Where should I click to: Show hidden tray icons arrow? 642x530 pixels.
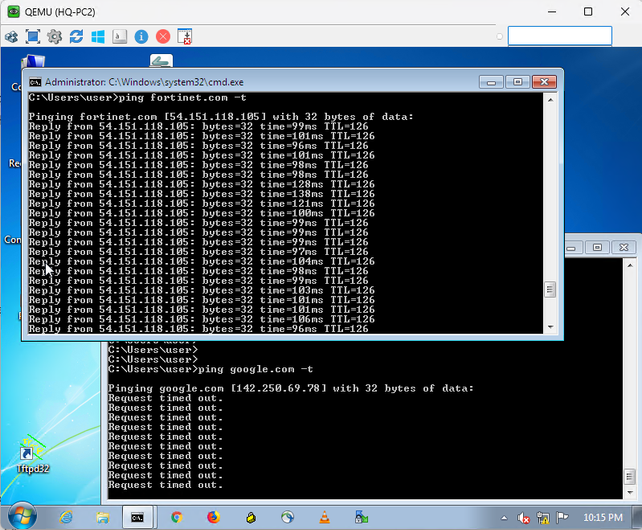(x=504, y=518)
